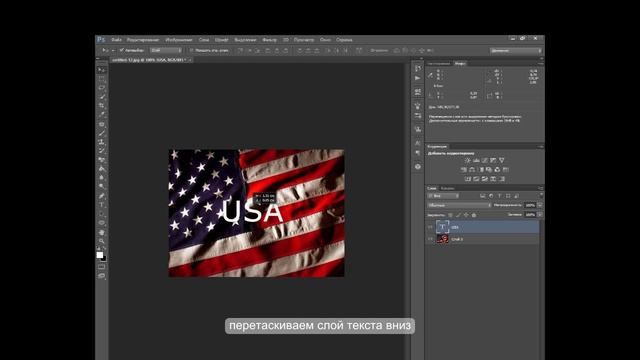This screenshot has height=360, width=640.
Task: Toggle lock all padlock icon
Action: (x=474, y=215)
